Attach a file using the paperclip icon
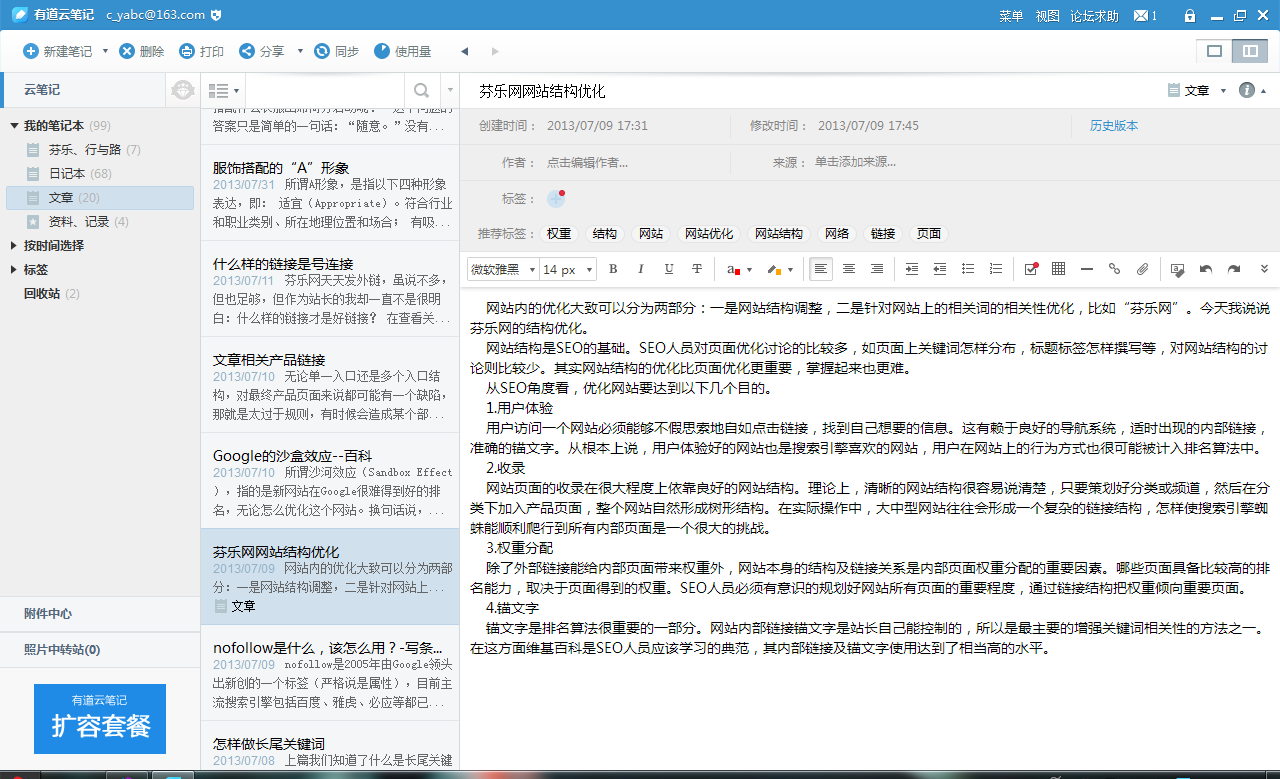Screen dimensions: 1280x779 click(1141, 268)
